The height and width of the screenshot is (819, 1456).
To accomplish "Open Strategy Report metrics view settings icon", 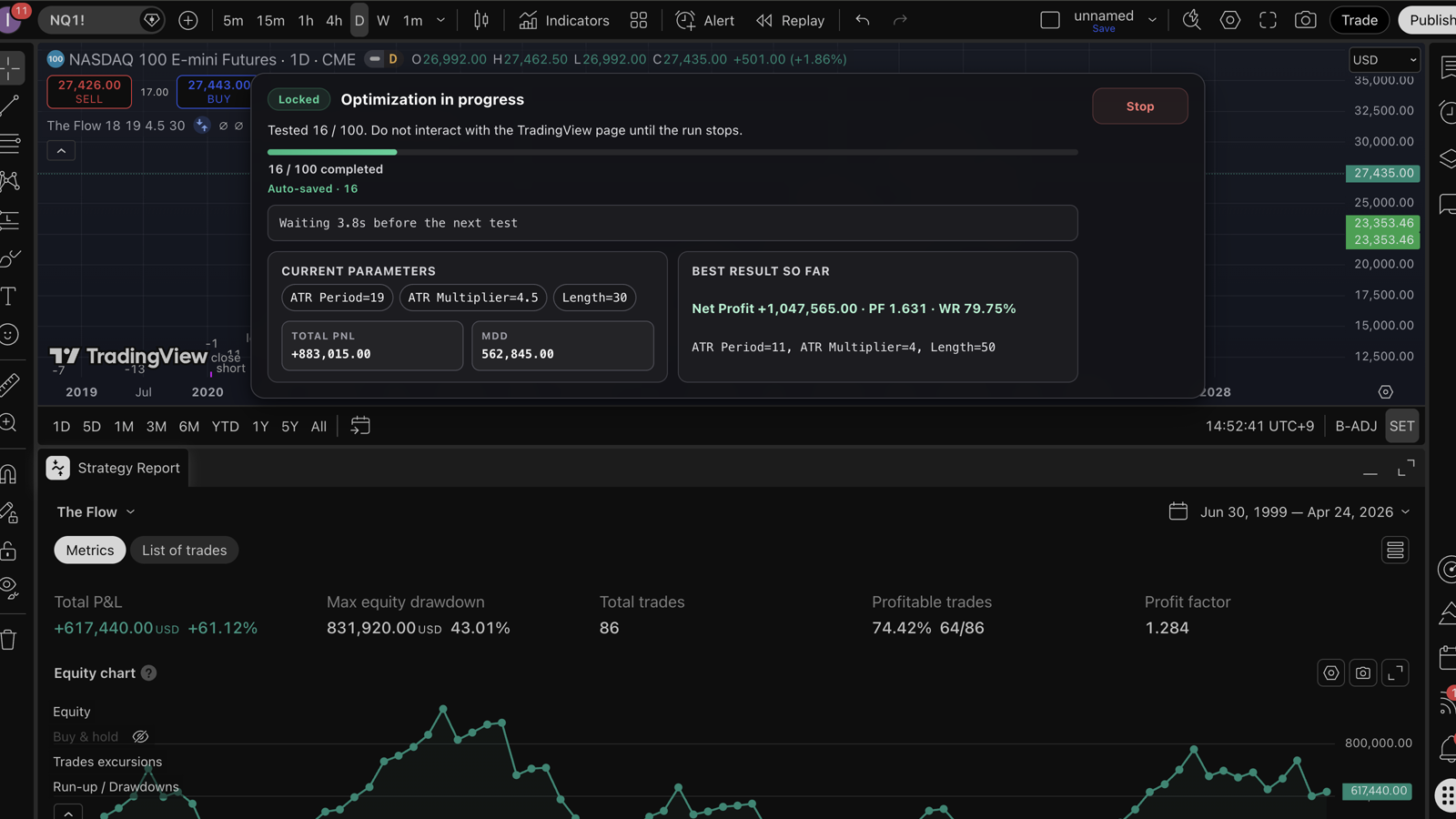I will click(1395, 550).
